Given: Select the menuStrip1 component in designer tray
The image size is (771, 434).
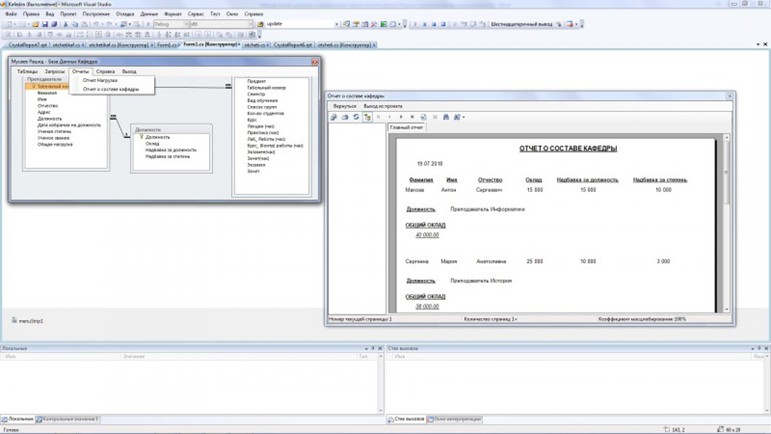Looking at the screenshot, I should [28, 320].
